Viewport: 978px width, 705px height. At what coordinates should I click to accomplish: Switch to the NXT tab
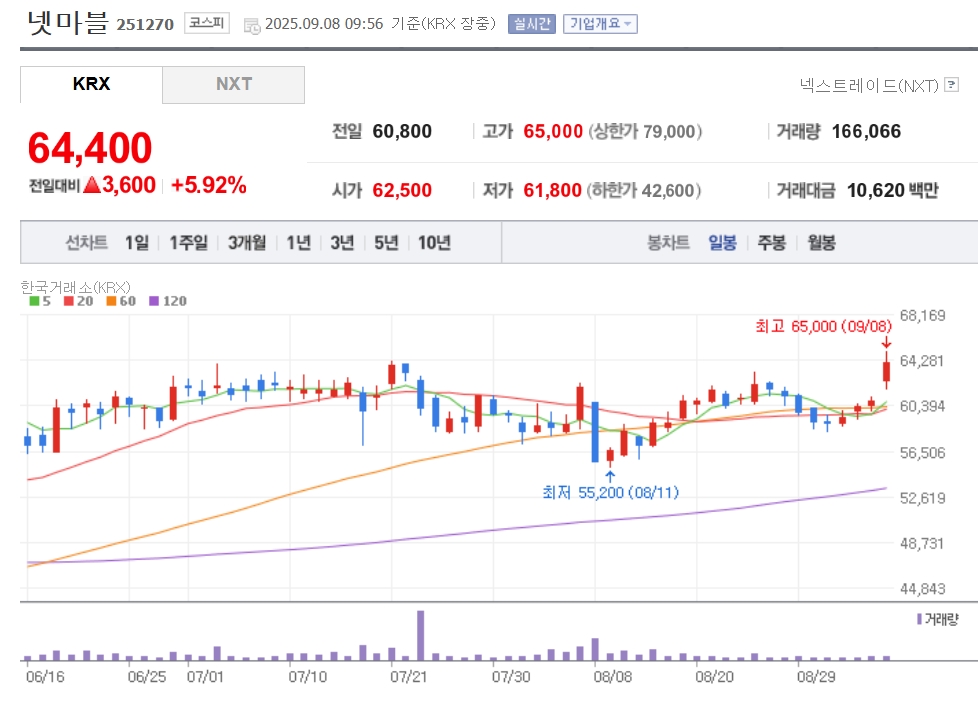coord(234,84)
